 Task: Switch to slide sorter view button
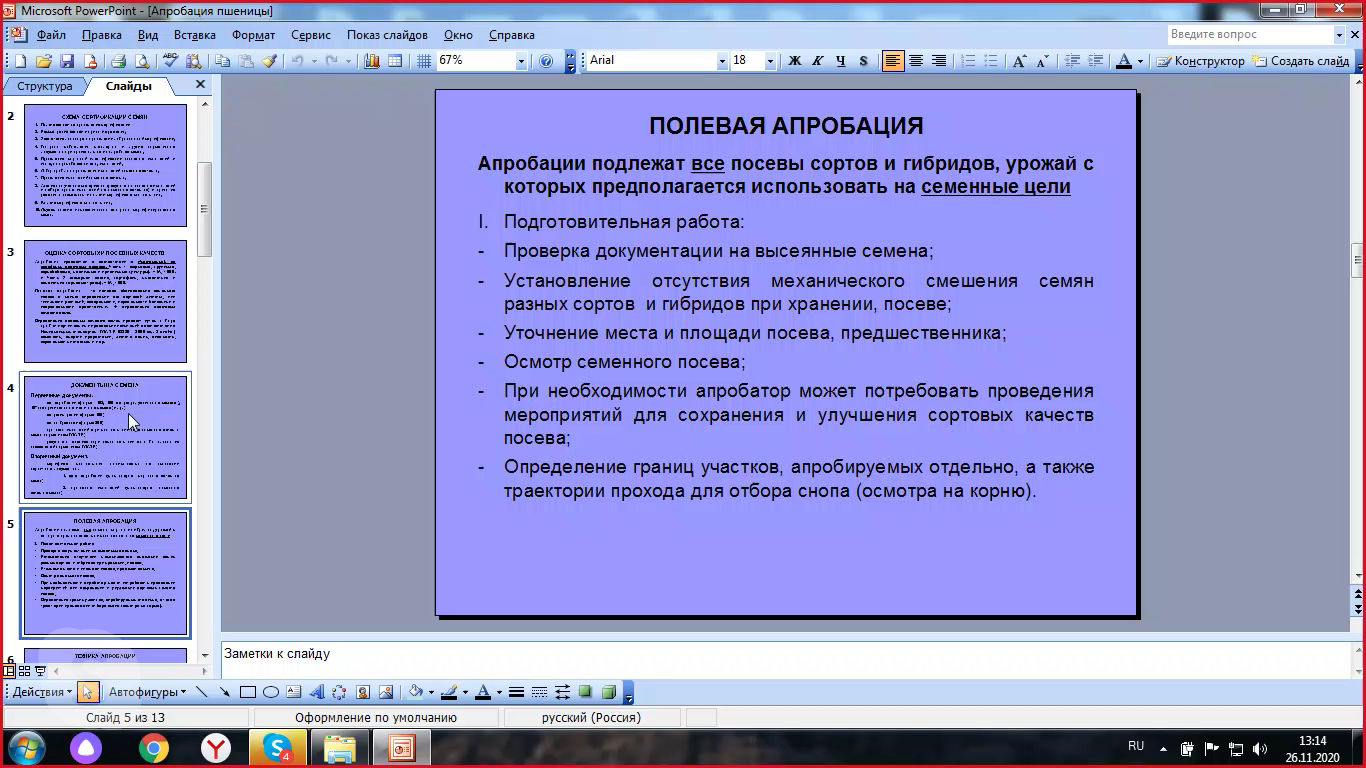24,671
